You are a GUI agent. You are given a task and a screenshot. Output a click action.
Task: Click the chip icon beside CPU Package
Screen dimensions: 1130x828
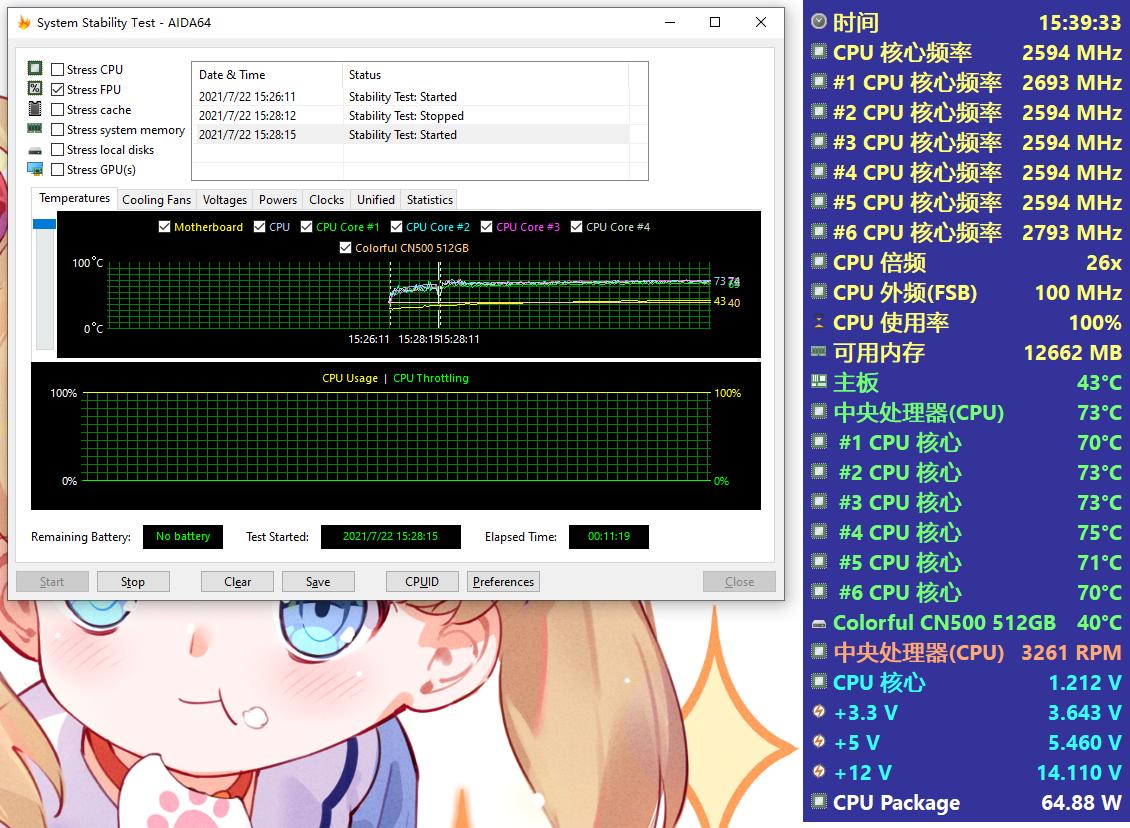(x=819, y=801)
